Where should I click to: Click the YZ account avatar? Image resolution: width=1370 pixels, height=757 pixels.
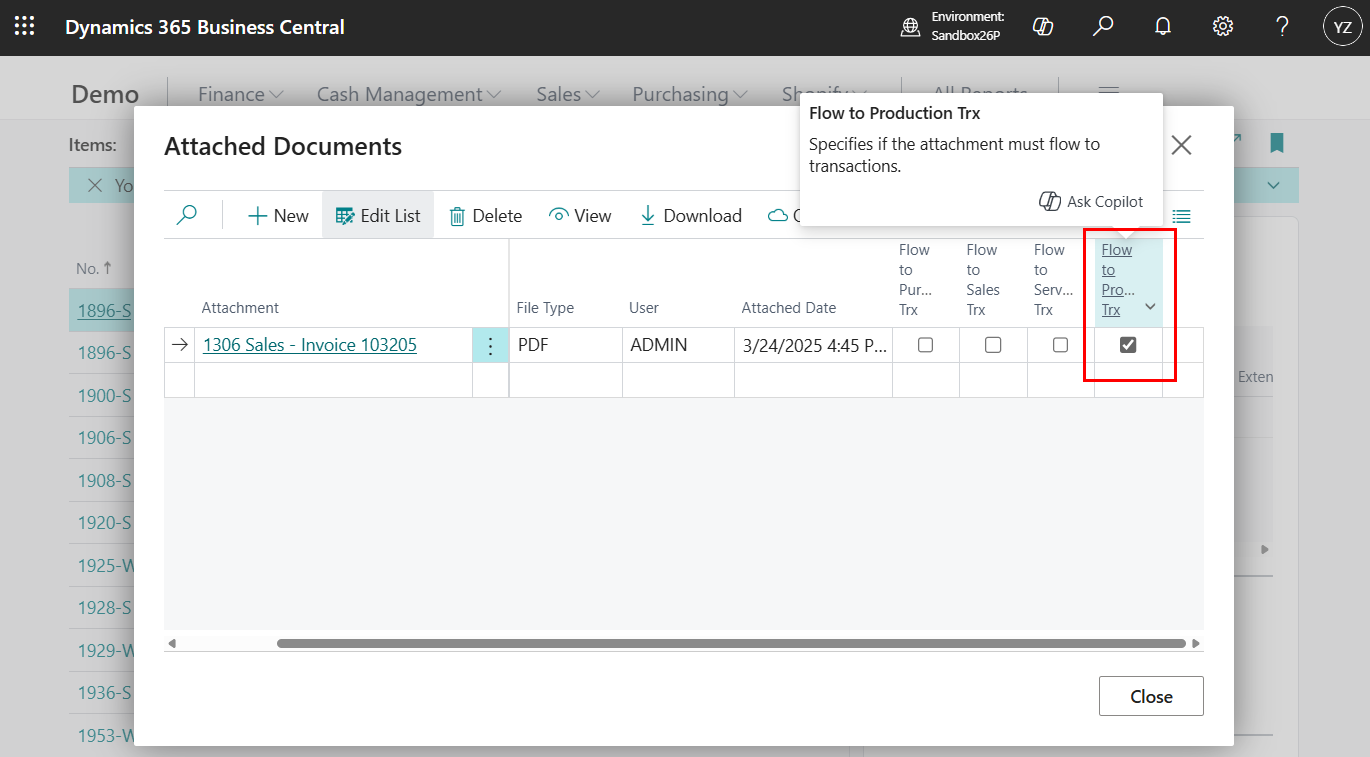(x=1342, y=26)
